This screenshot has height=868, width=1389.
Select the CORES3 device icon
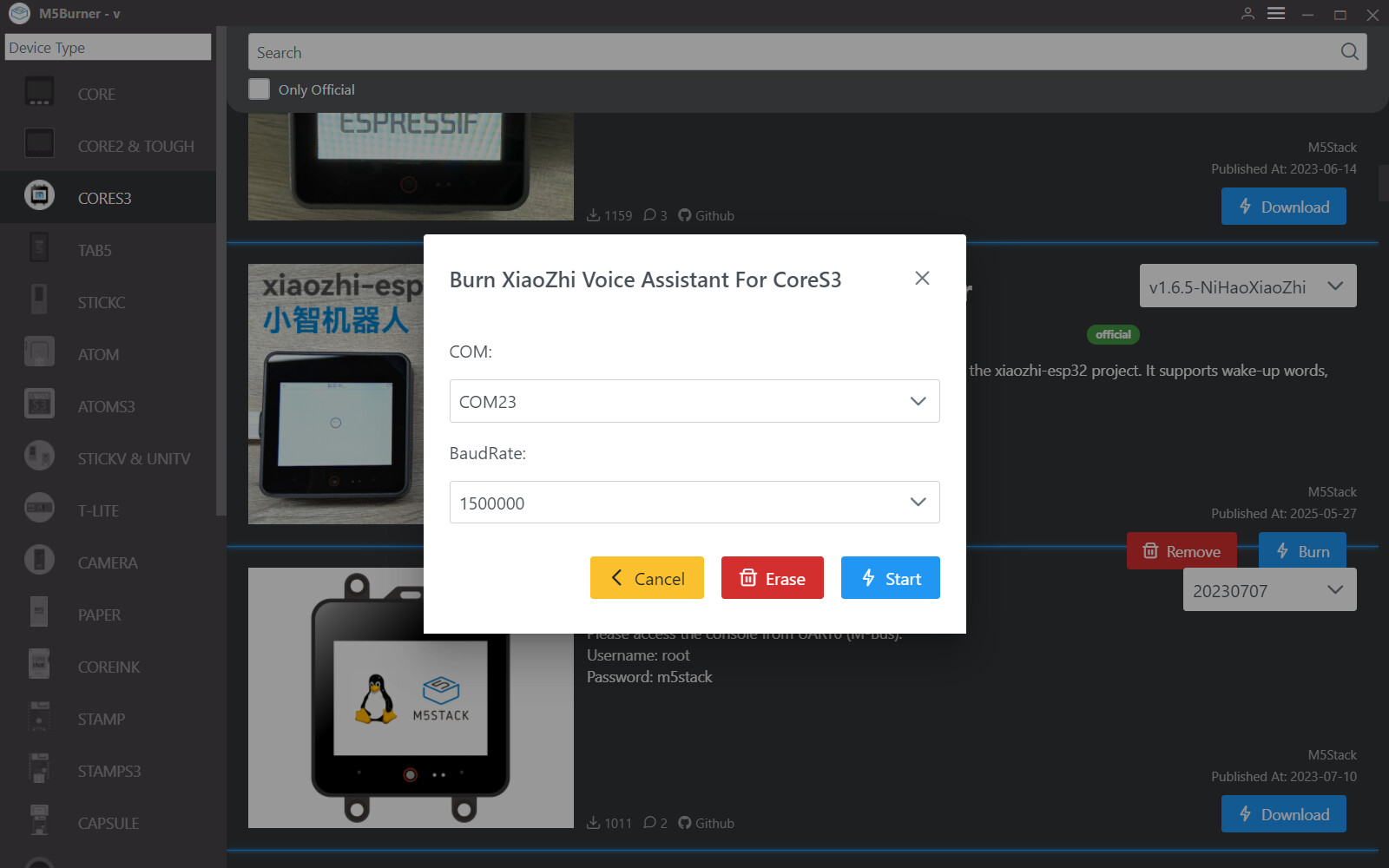pyautogui.click(x=39, y=196)
